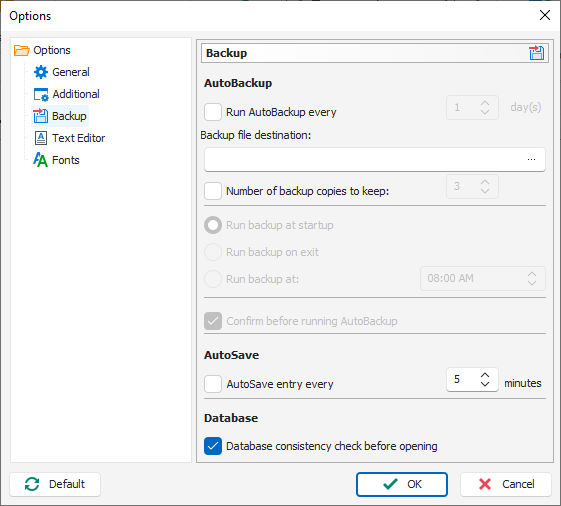Click the AutoSave section heading
This screenshot has width=561, height=506.
pos(231,355)
